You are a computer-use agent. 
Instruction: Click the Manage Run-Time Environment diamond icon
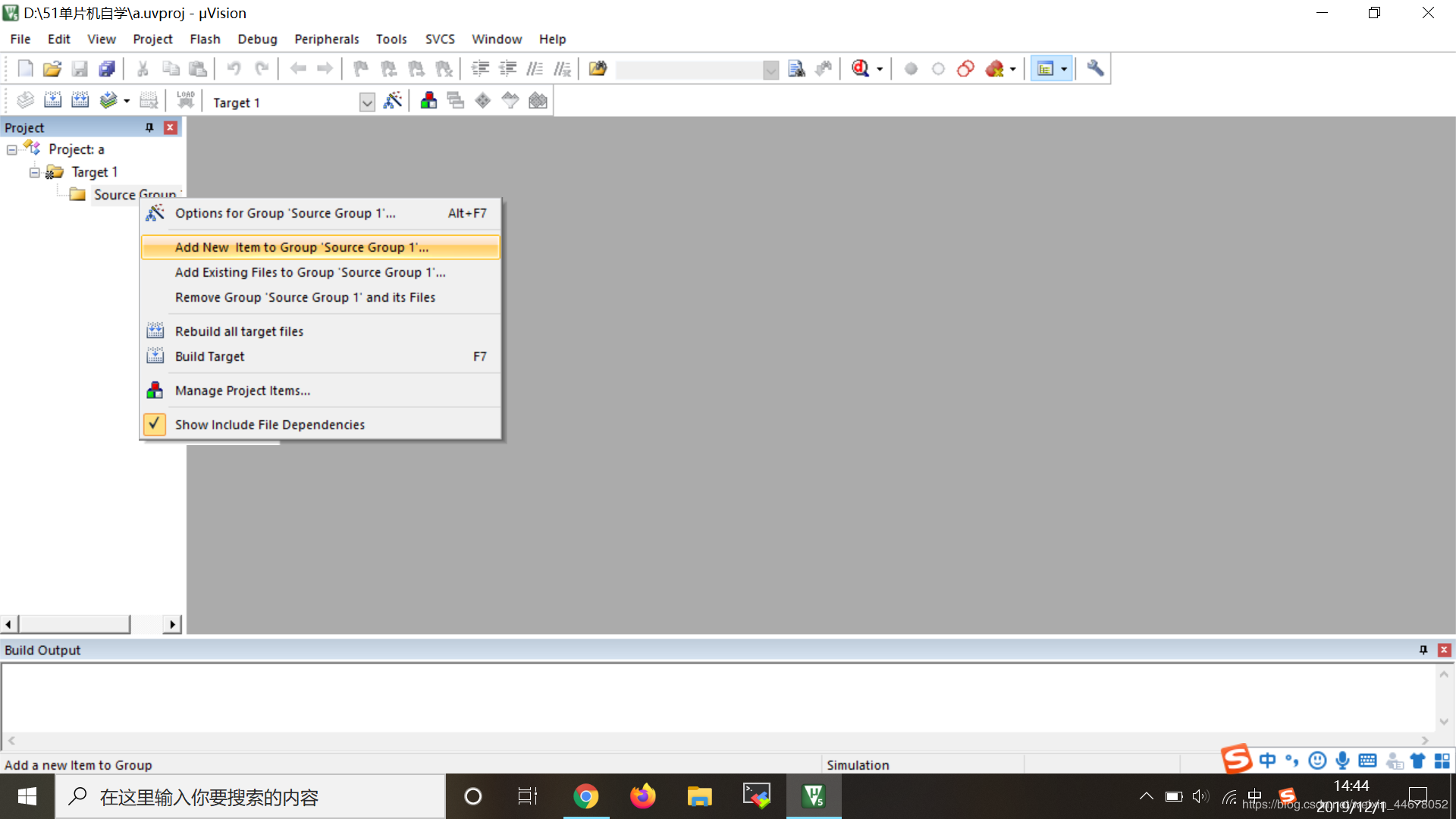tap(483, 101)
